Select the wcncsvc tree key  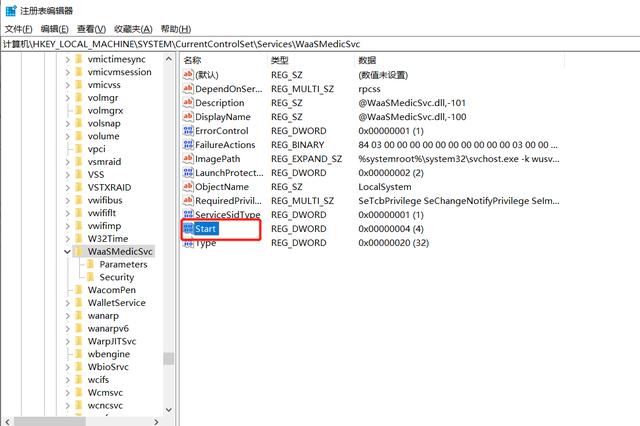[x=105, y=405]
